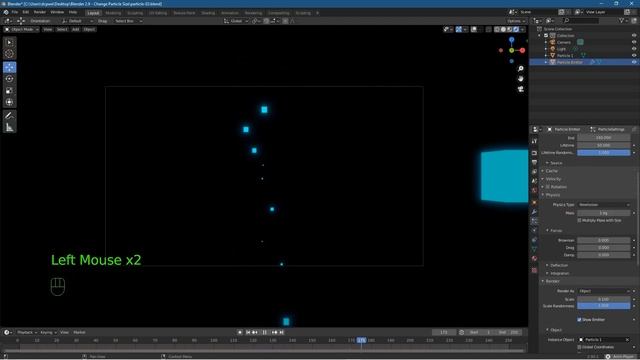The width and height of the screenshot is (640, 360).
Task: Collapse the Render panel
Action: pyautogui.click(x=552, y=281)
